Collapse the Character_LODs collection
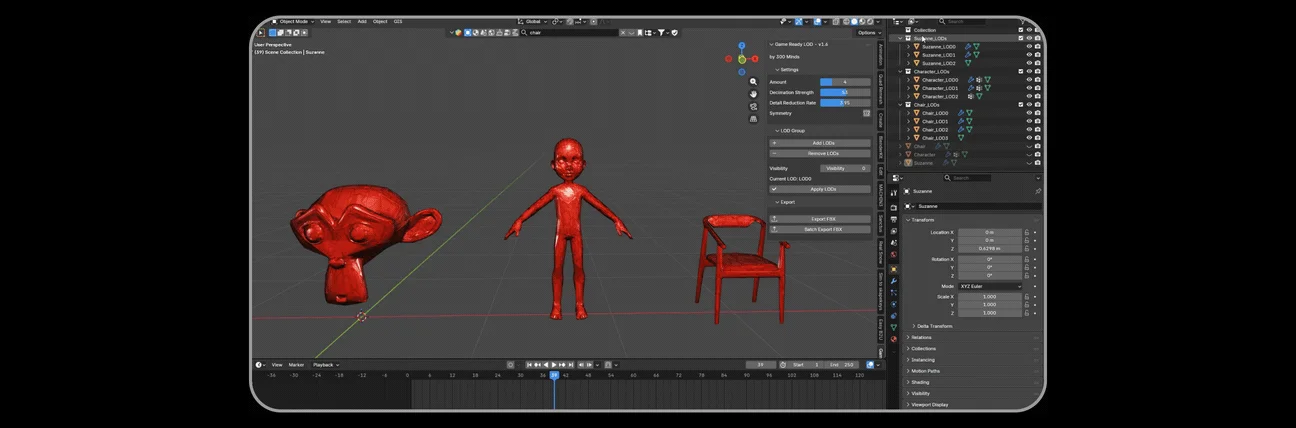Image resolution: width=1296 pixels, height=428 pixels. click(900, 72)
